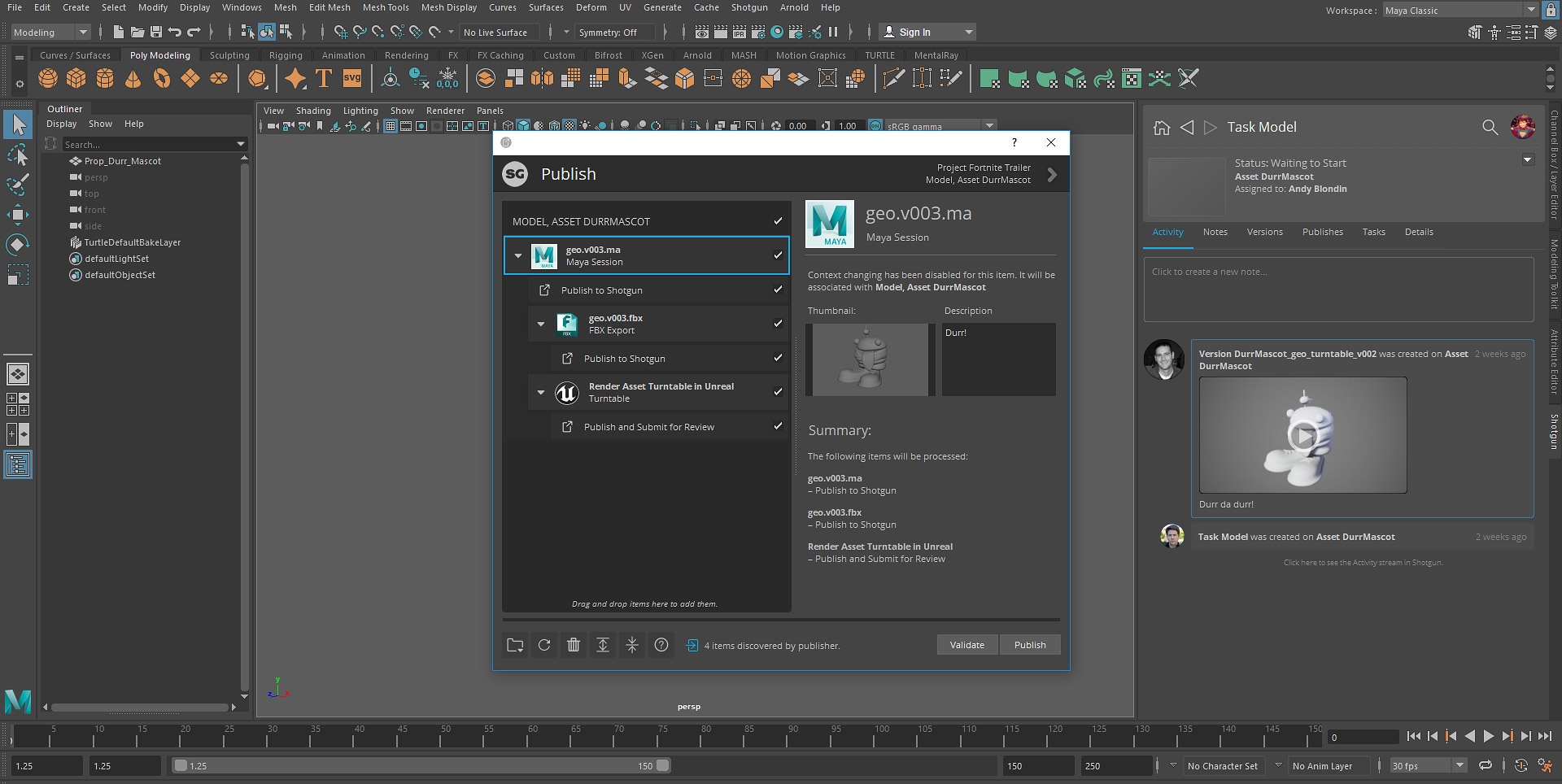Uncheck Render Asset Turntable in Unreal
The height and width of the screenshot is (784, 1562).
tap(778, 392)
